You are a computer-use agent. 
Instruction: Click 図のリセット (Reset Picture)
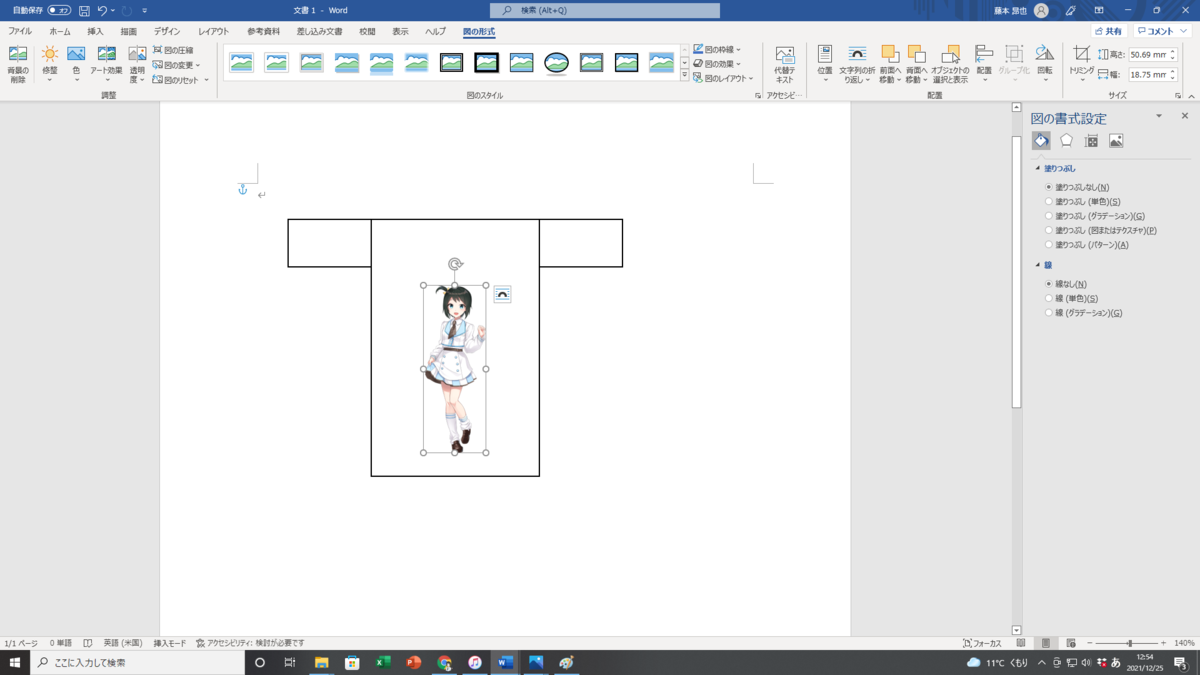[x=181, y=80]
